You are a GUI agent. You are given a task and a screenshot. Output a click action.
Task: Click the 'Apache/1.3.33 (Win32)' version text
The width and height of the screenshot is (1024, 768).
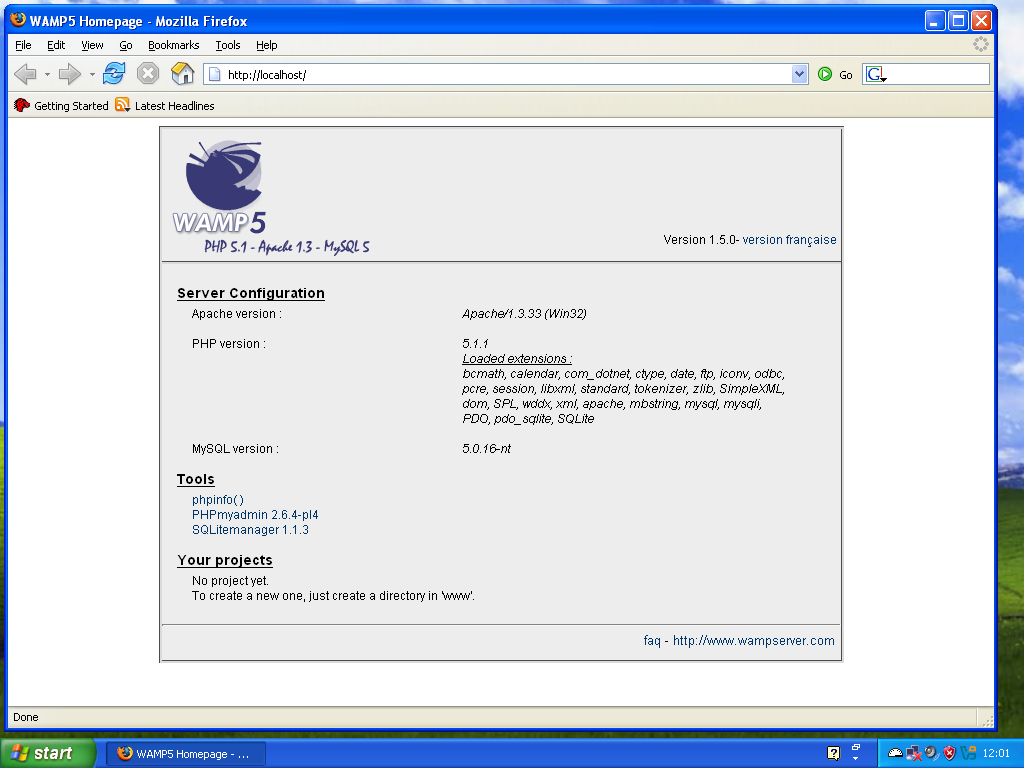[x=524, y=313]
